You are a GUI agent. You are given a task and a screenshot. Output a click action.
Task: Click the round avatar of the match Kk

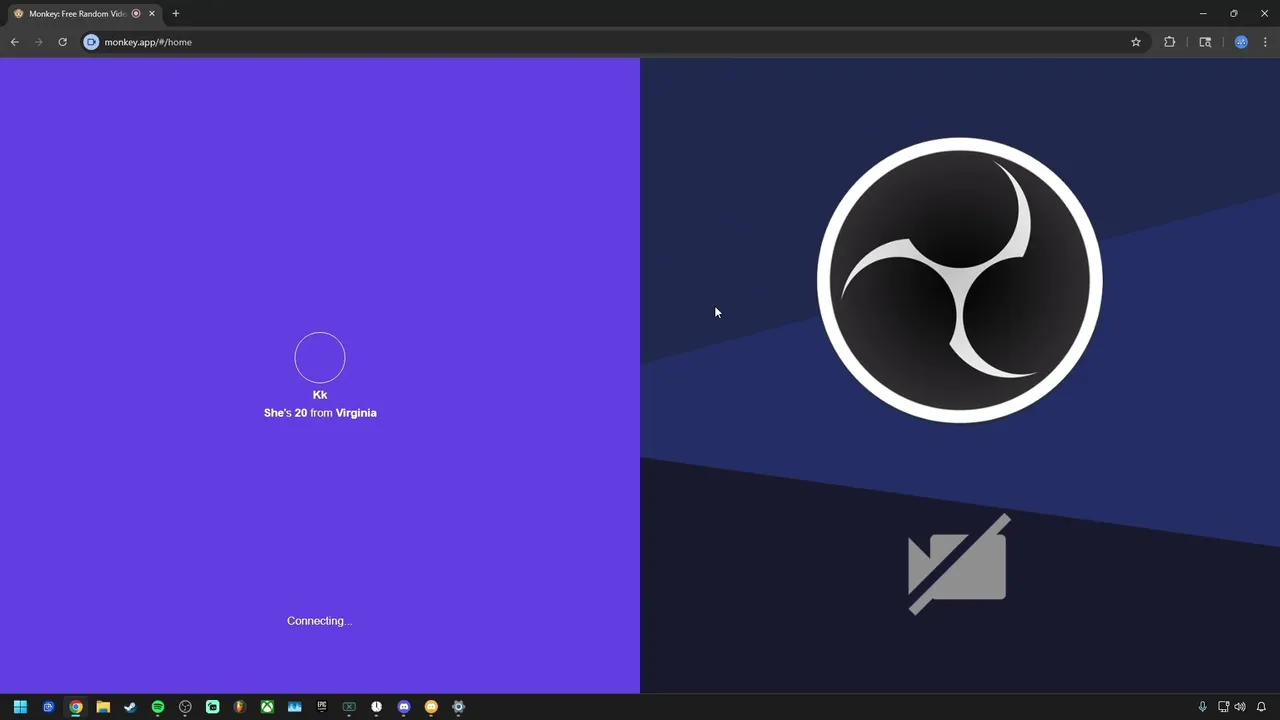(320, 357)
